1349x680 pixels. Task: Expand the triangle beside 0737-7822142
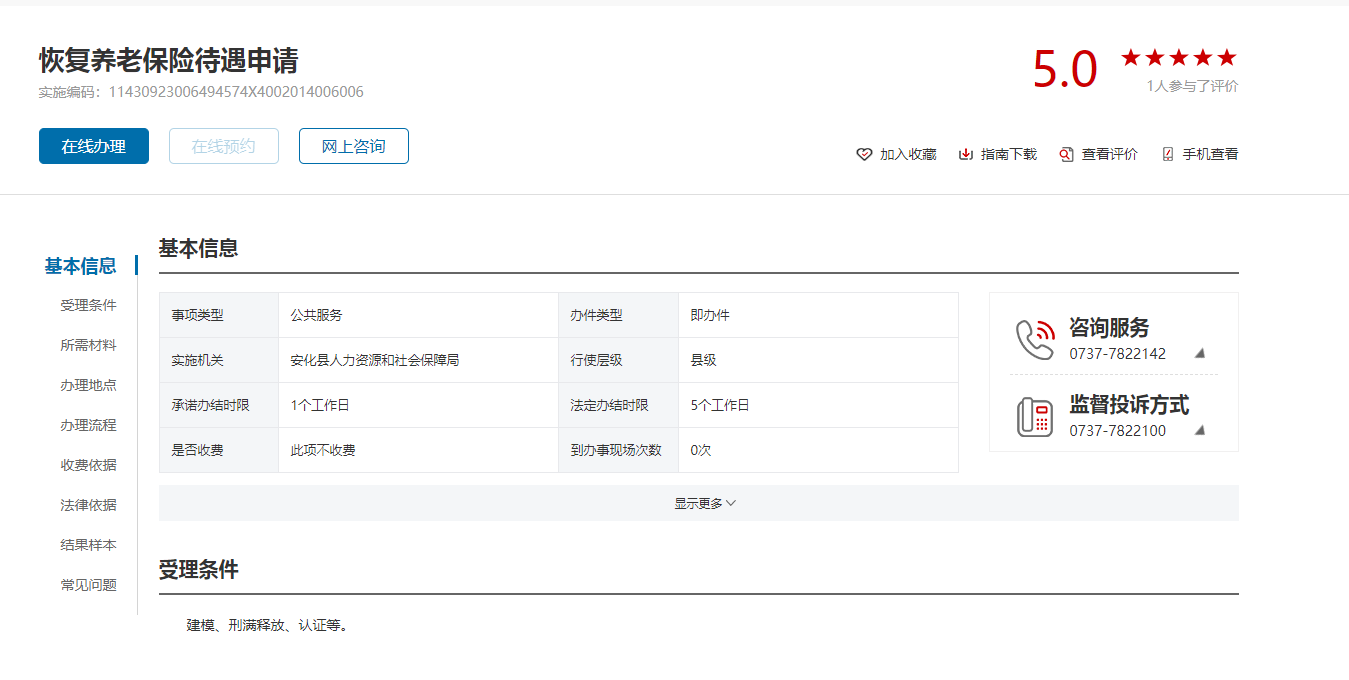[1200, 354]
